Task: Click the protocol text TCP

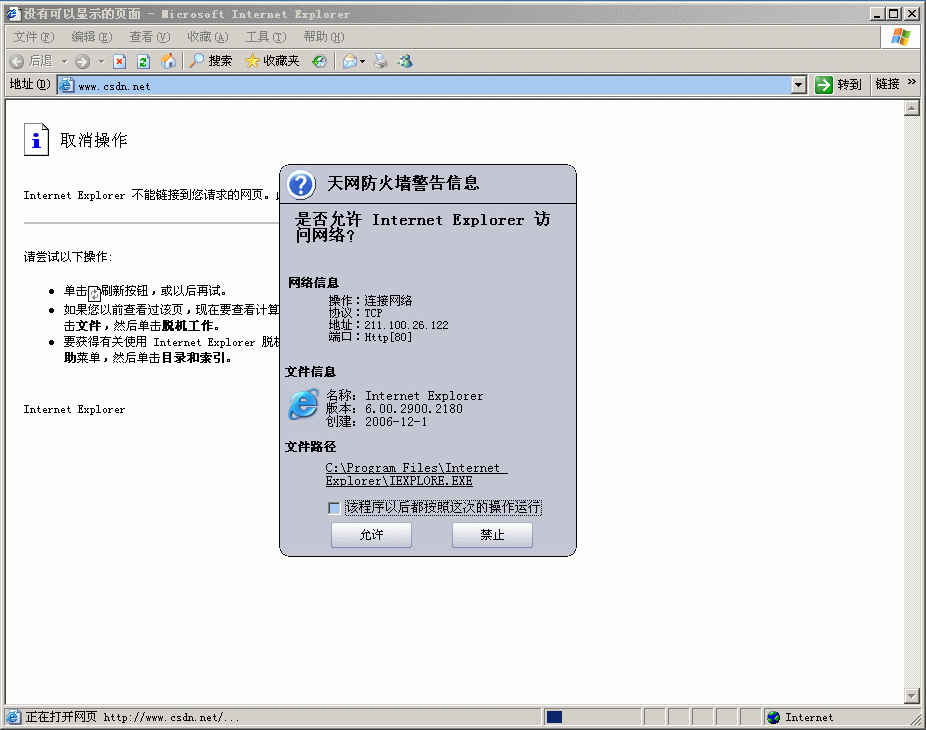Action: coord(373,313)
